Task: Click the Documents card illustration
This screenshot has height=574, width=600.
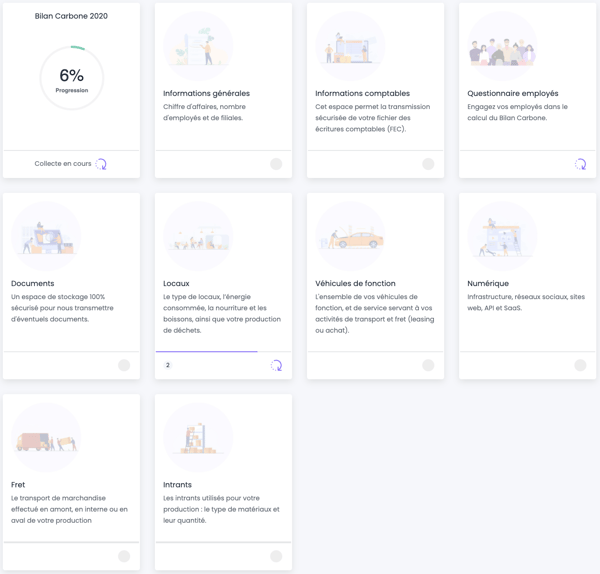Action: tap(46, 236)
